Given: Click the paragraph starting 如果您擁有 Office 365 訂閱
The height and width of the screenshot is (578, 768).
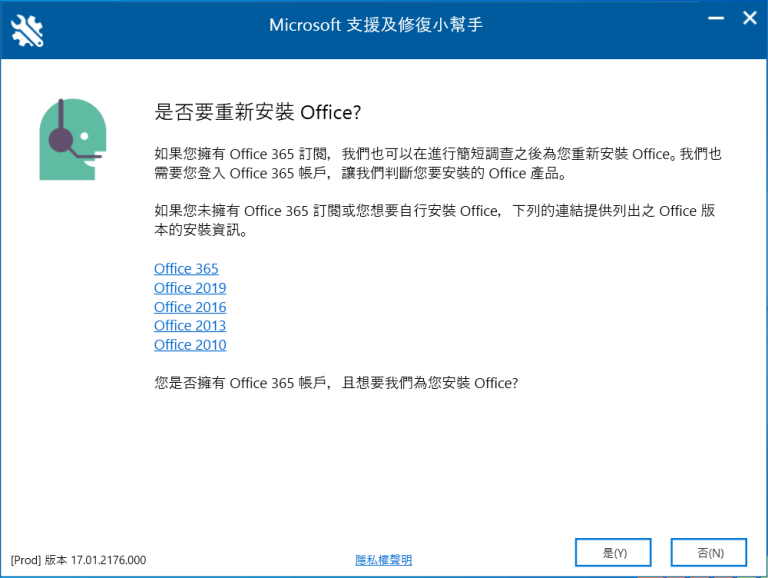Looking at the screenshot, I should tap(438, 164).
